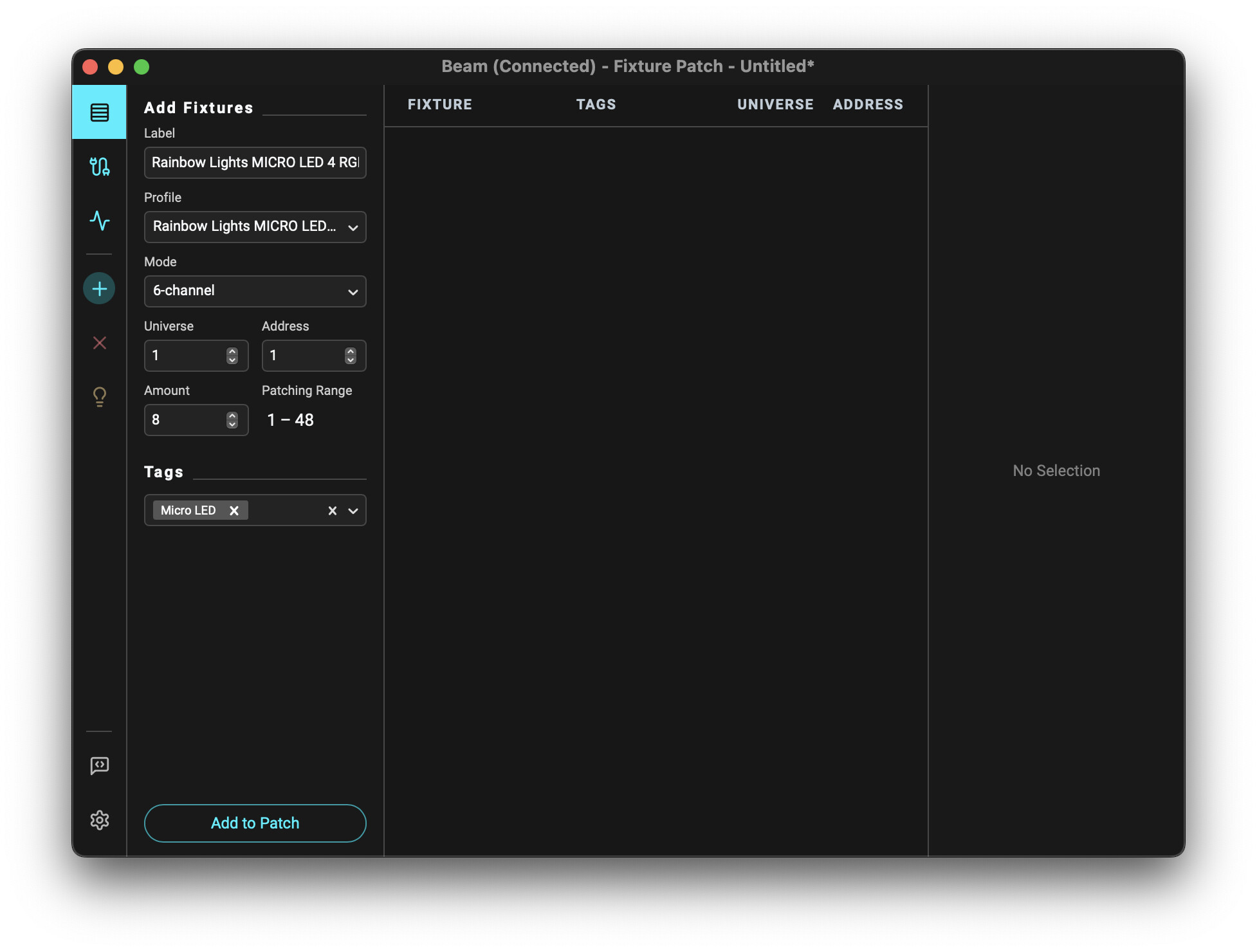Click into the Label text field
Image resolution: width=1257 pixels, height=952 pixels.
tap(255, 163)
